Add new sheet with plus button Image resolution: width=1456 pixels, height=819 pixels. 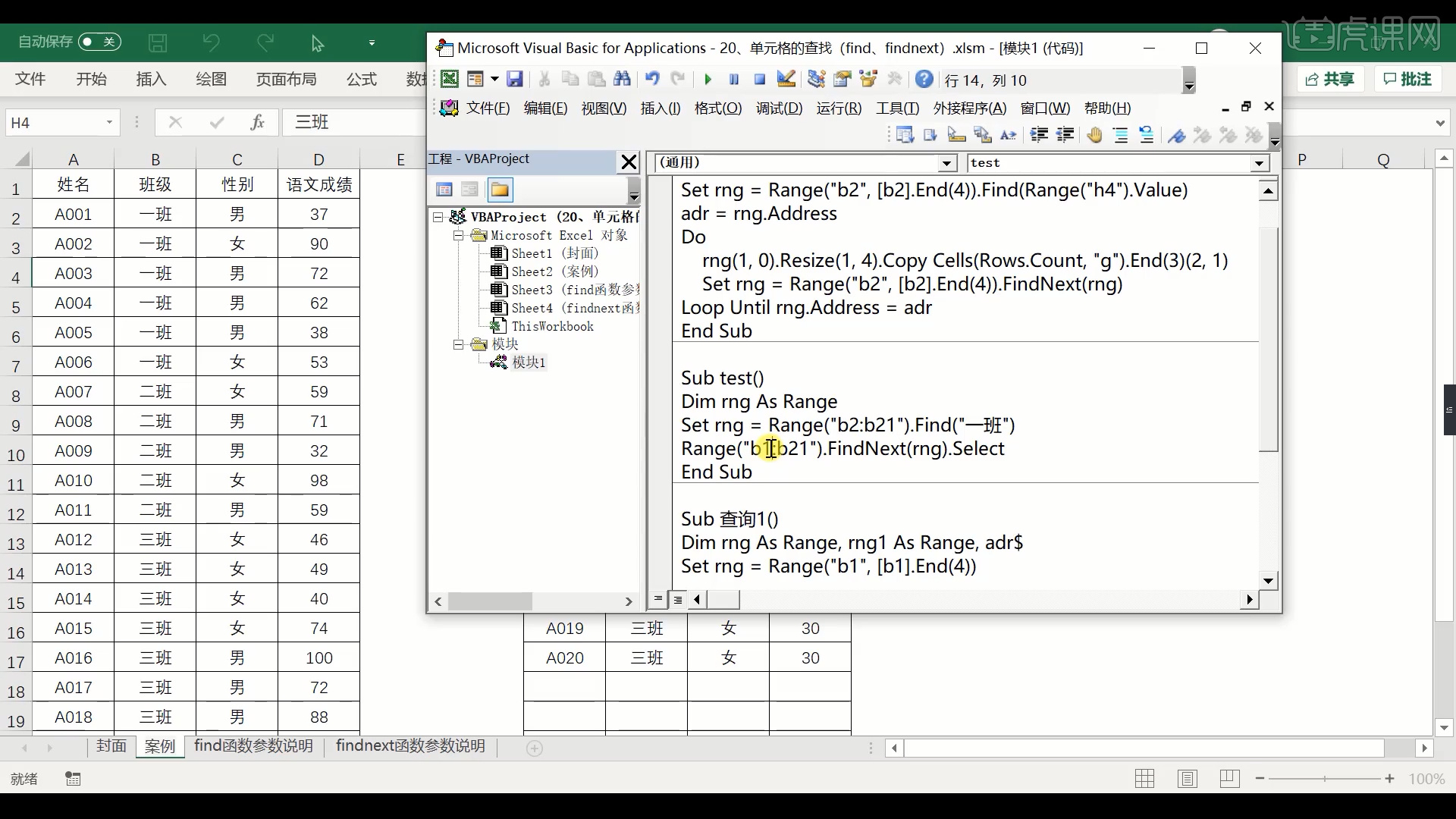535,748
